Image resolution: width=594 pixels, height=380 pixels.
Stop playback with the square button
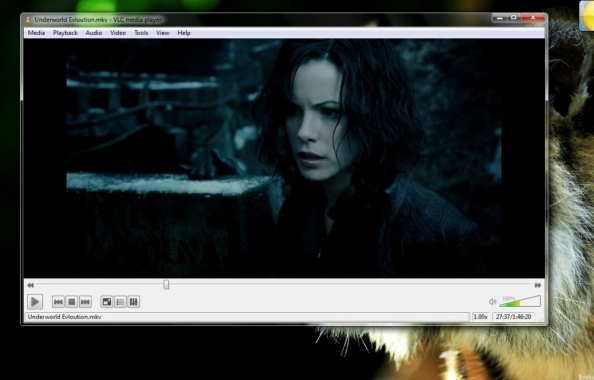point(72,302)
